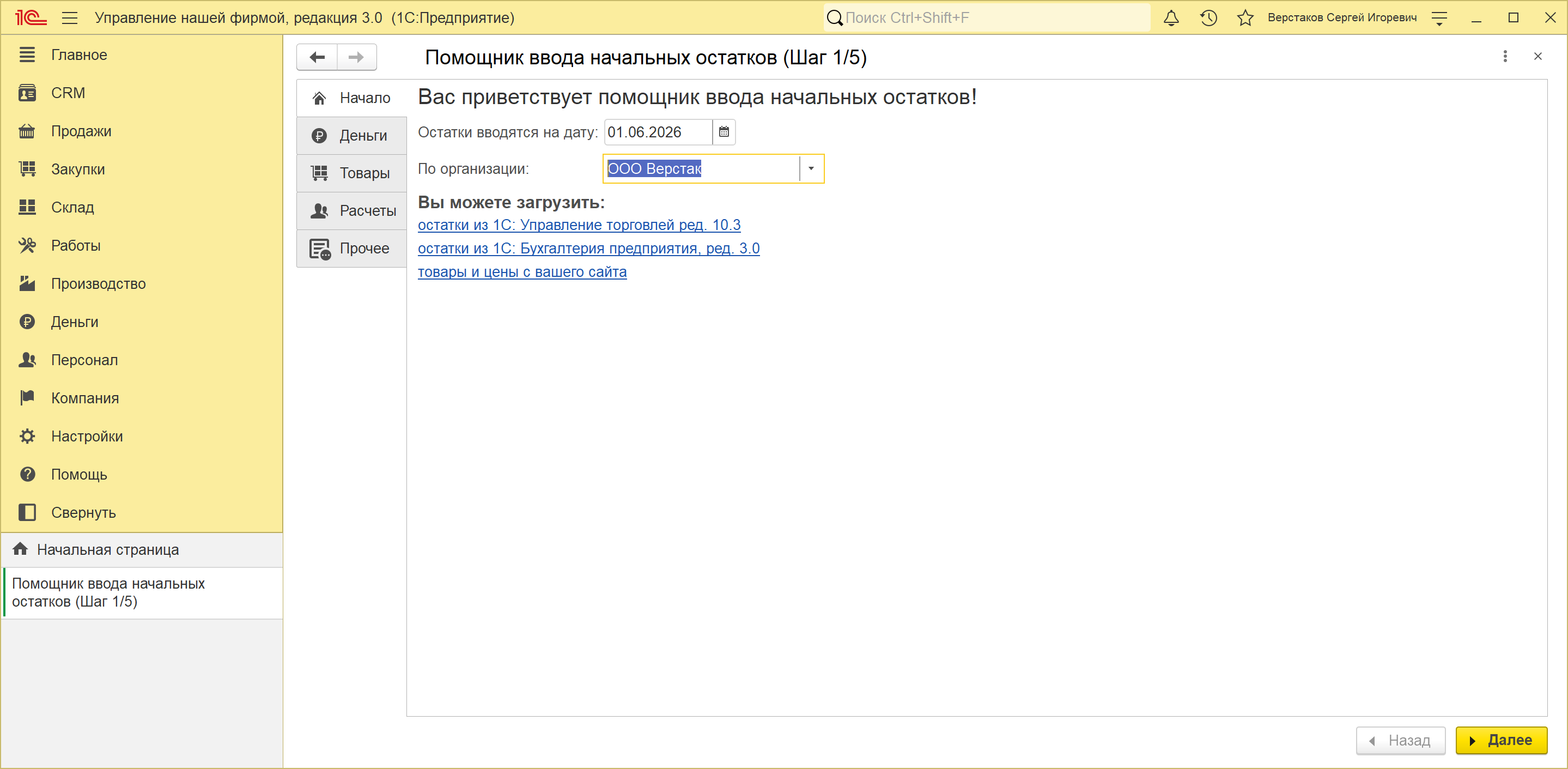1568x769 pixels.
Task: Open link остатки из 1С: Управление торговлей ред. 10.3
Action: (x=579, y=225)
